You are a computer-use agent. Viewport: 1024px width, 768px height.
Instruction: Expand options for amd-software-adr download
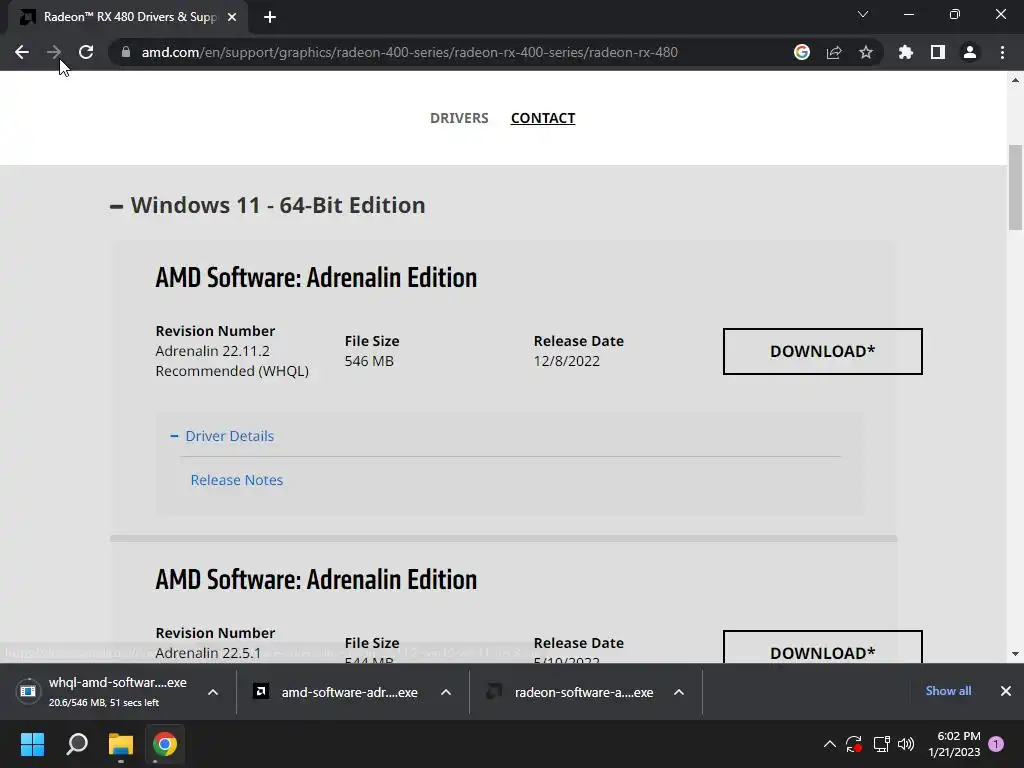(x=446, y=692)
